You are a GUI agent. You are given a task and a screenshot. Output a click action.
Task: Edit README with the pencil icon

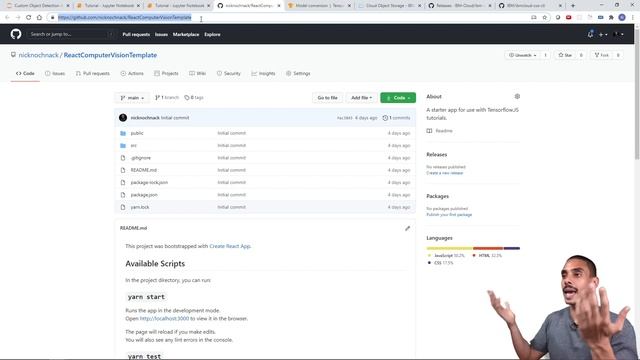[407, 228]
